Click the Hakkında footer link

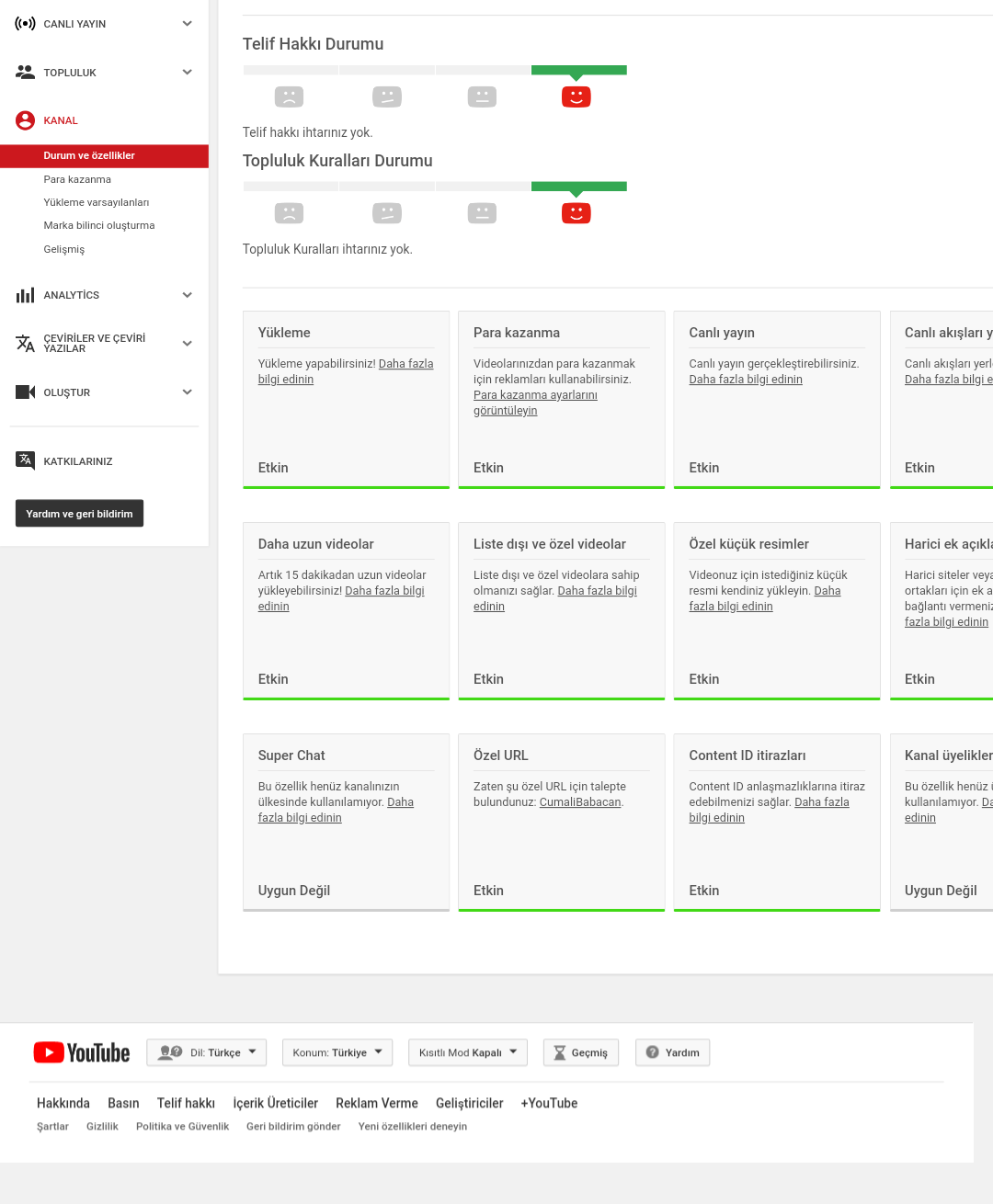coord(63,1103)
